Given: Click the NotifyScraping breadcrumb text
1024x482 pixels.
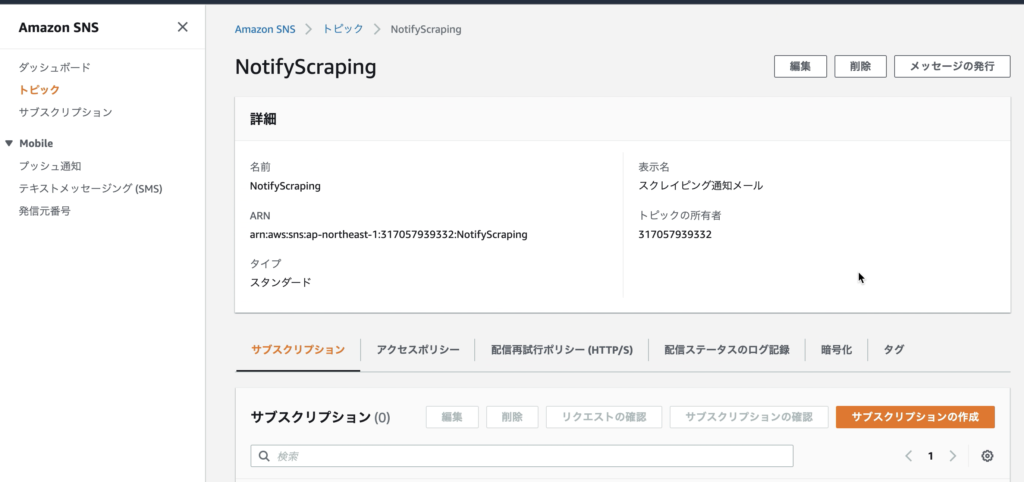Looking at the screenshot, I should click(426, 29).
